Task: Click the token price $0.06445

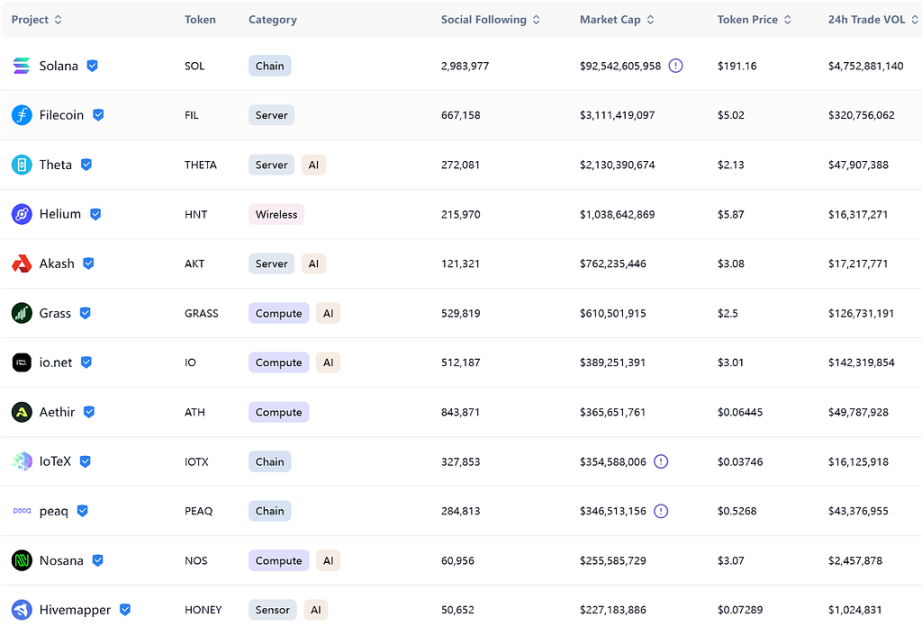Action: coord(740,412)
